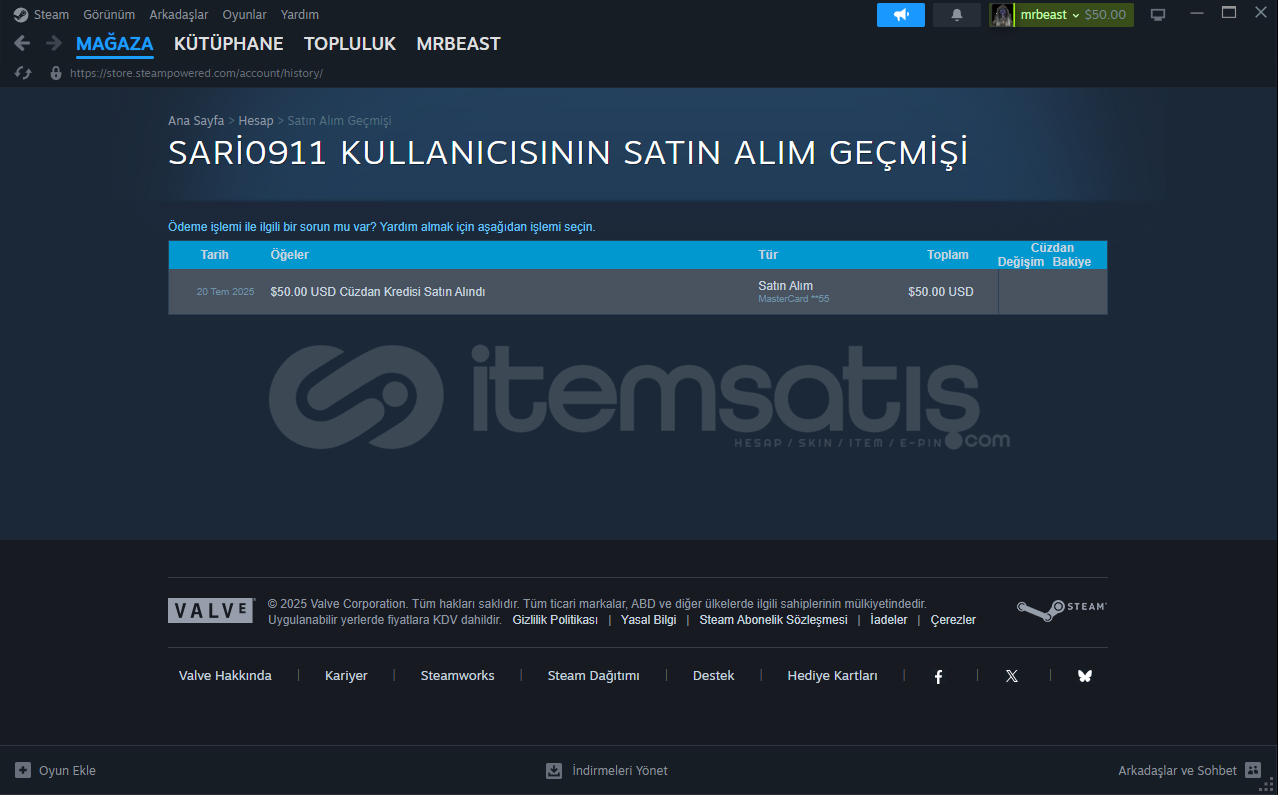Click Oyun Ekle to add a game
The image size is (1278, 795).
(56, 770)
